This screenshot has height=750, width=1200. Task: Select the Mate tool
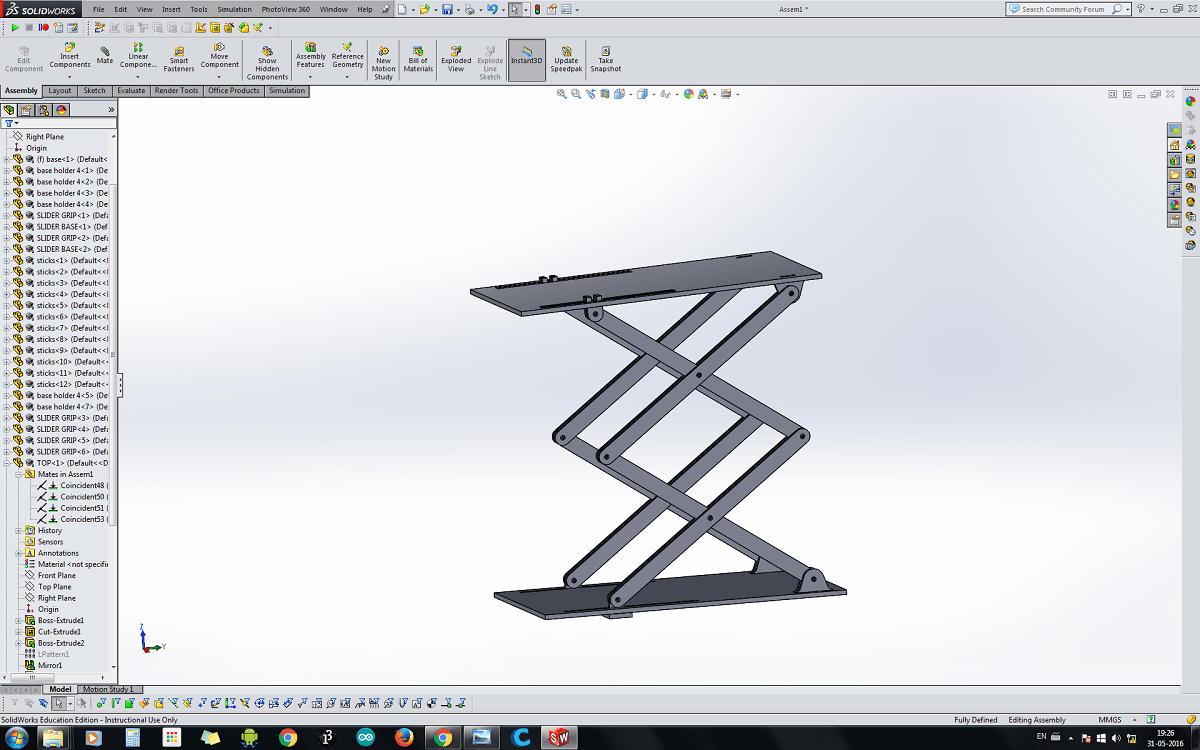pos(105,54)
